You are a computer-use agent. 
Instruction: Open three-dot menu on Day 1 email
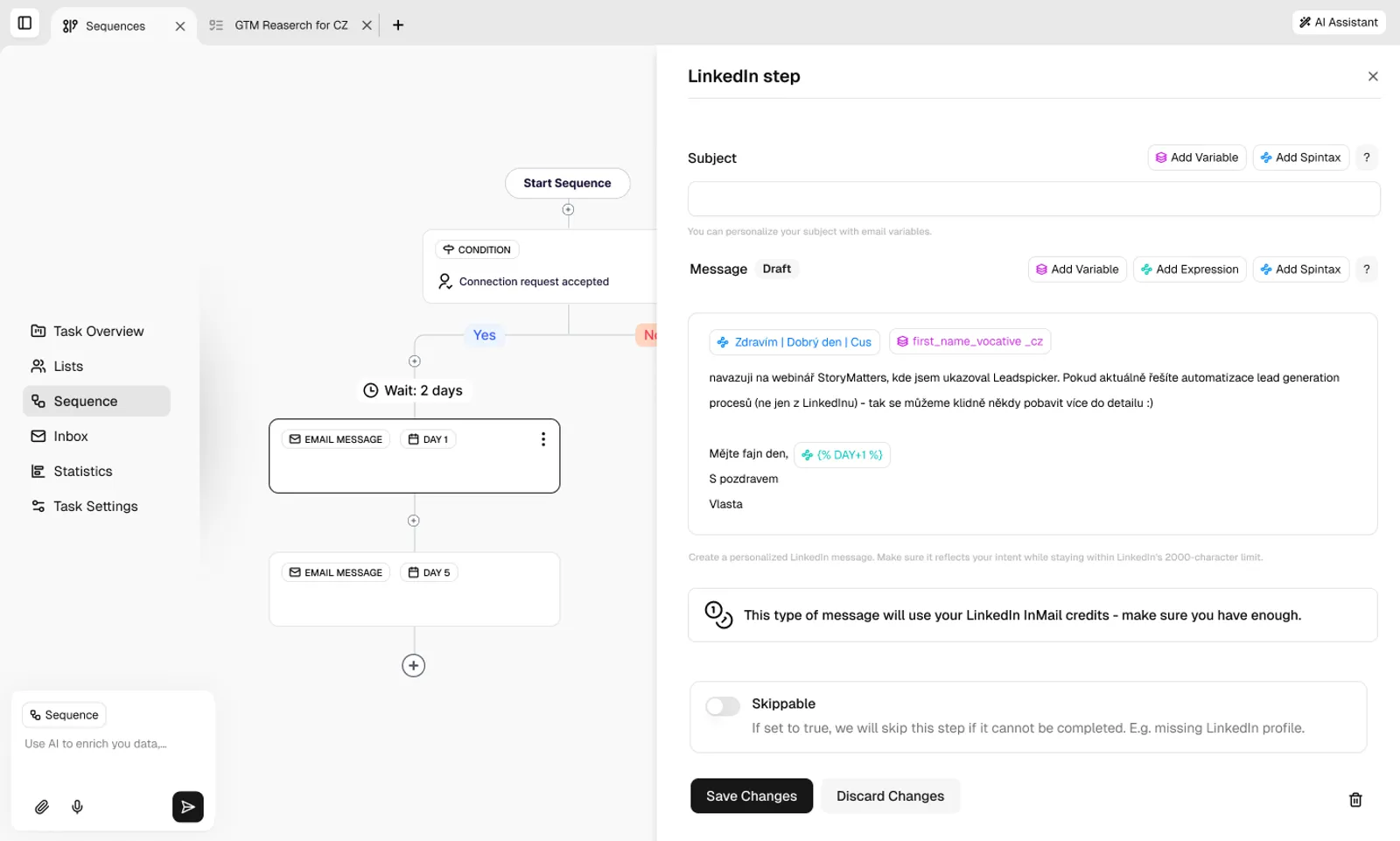[x=543, y=439]
